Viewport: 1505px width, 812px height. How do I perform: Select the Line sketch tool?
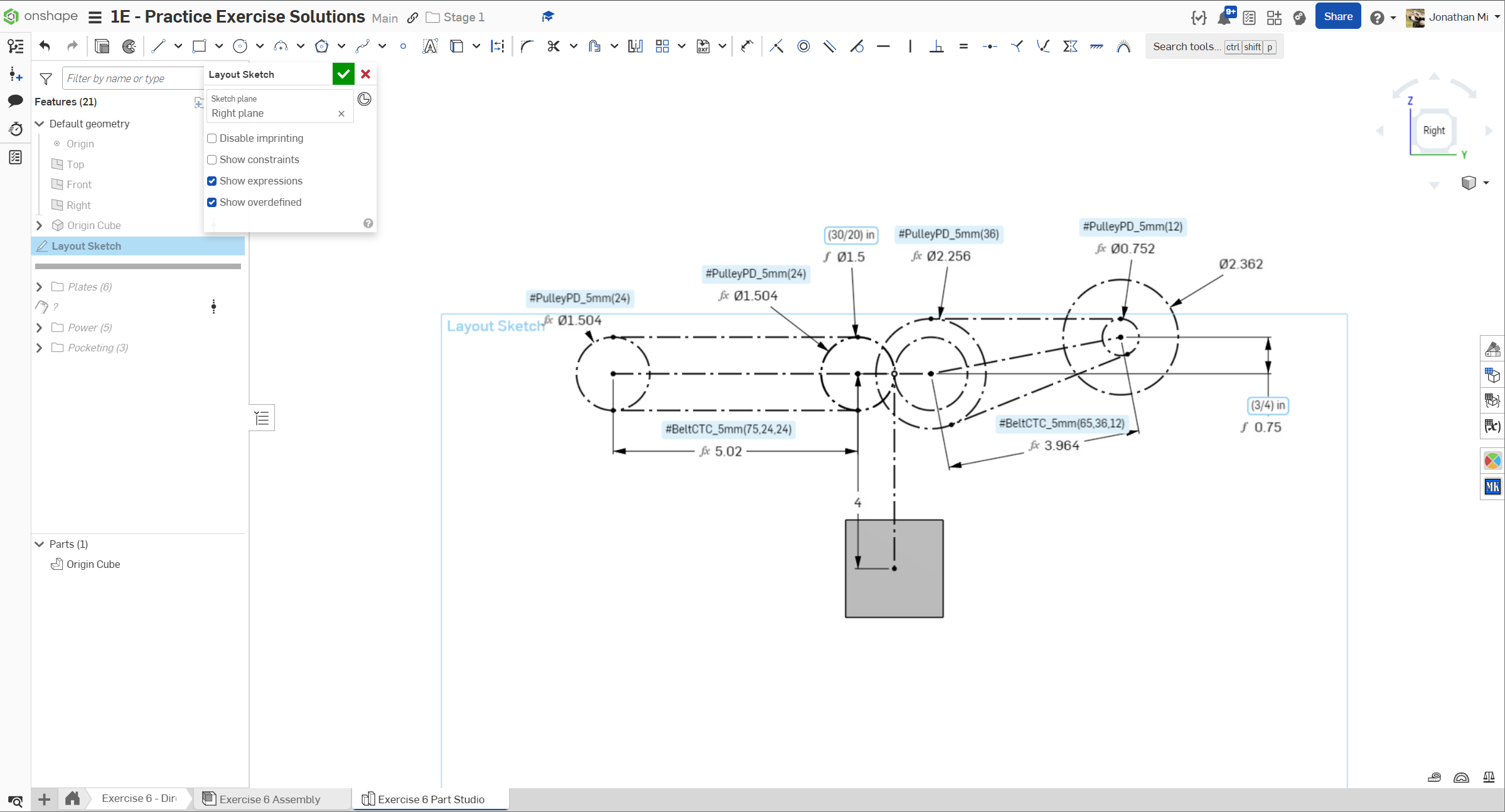(158, 46)
